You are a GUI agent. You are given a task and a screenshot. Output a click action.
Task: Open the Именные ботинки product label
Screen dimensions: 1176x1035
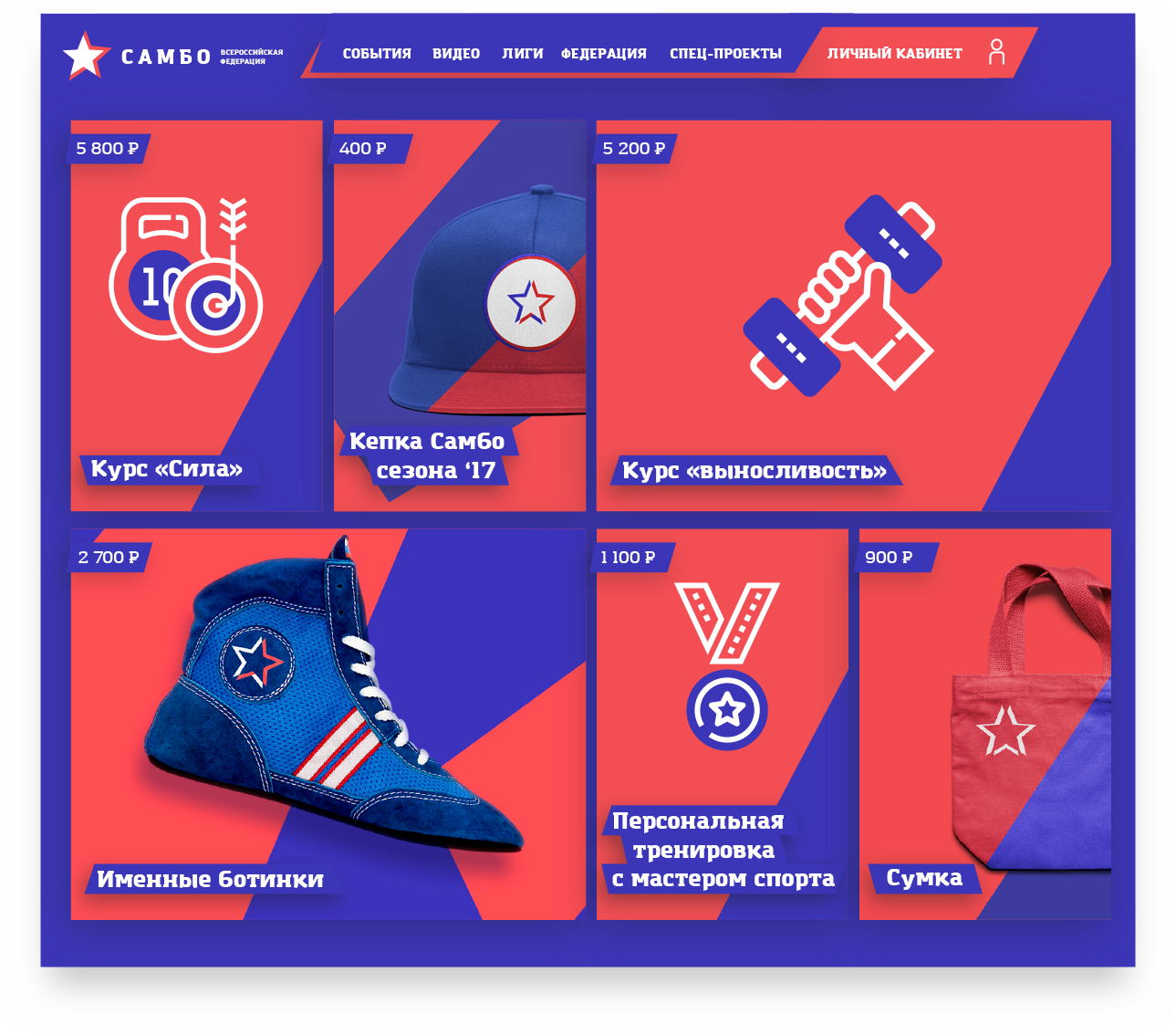tap(211, 880)
